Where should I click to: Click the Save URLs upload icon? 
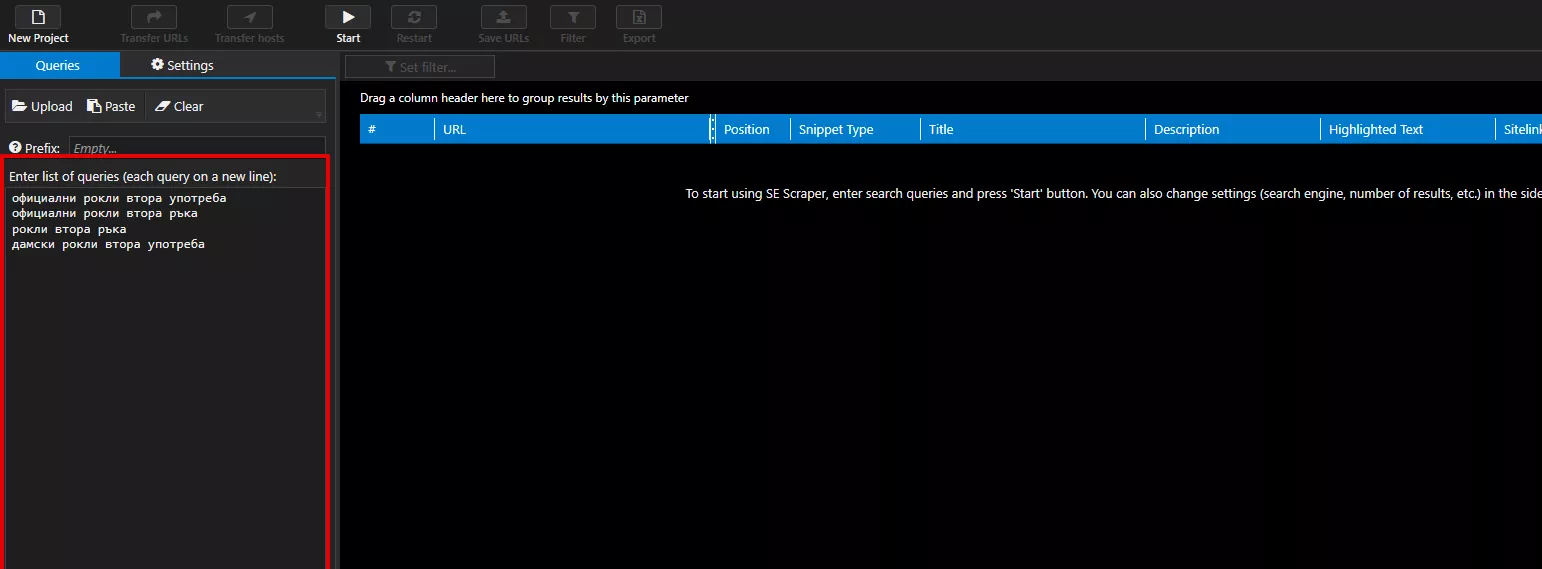(x=504, y=17)
